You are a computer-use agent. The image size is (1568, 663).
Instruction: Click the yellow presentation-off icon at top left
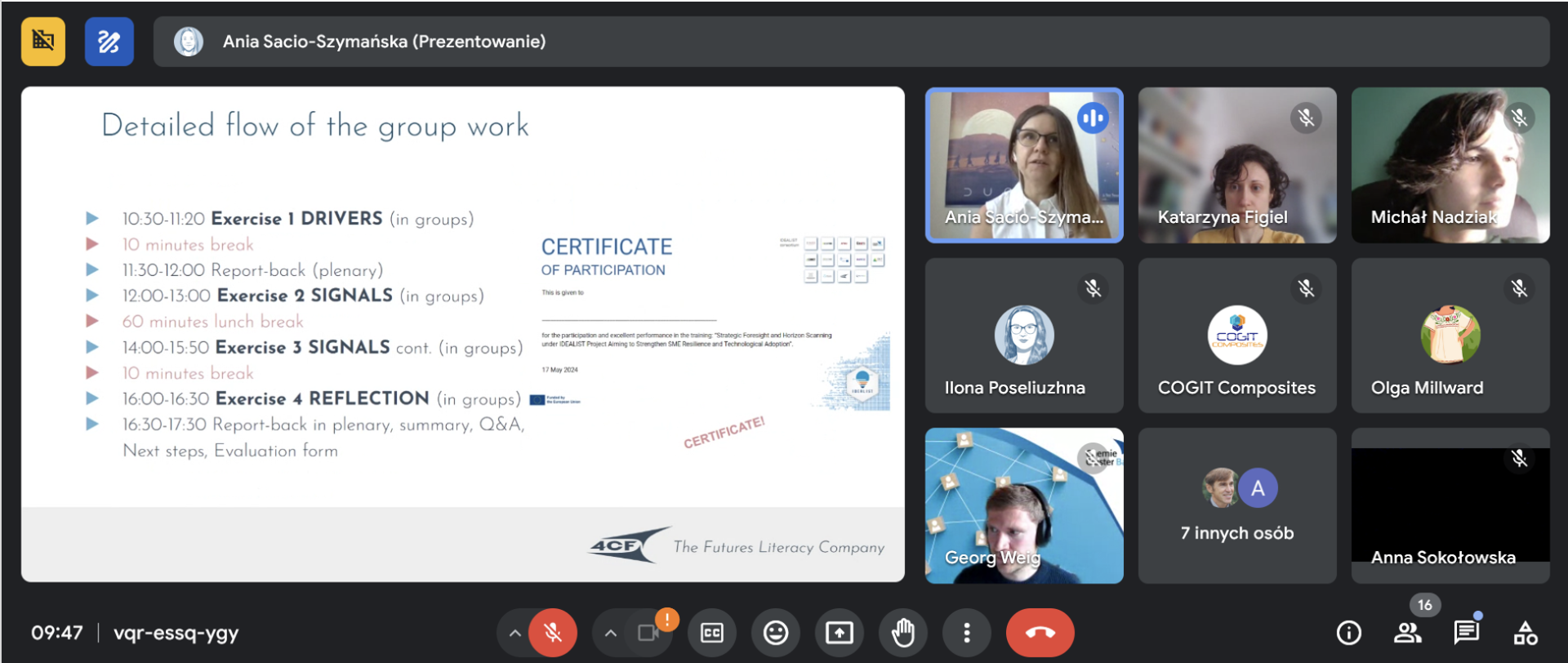pos(43,41)
